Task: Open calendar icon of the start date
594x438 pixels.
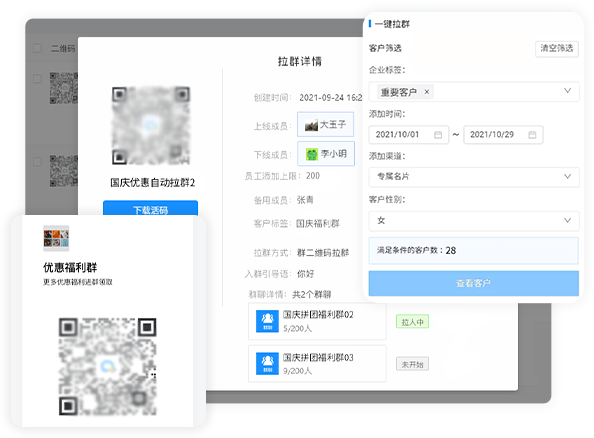Action: click(438, 135)
